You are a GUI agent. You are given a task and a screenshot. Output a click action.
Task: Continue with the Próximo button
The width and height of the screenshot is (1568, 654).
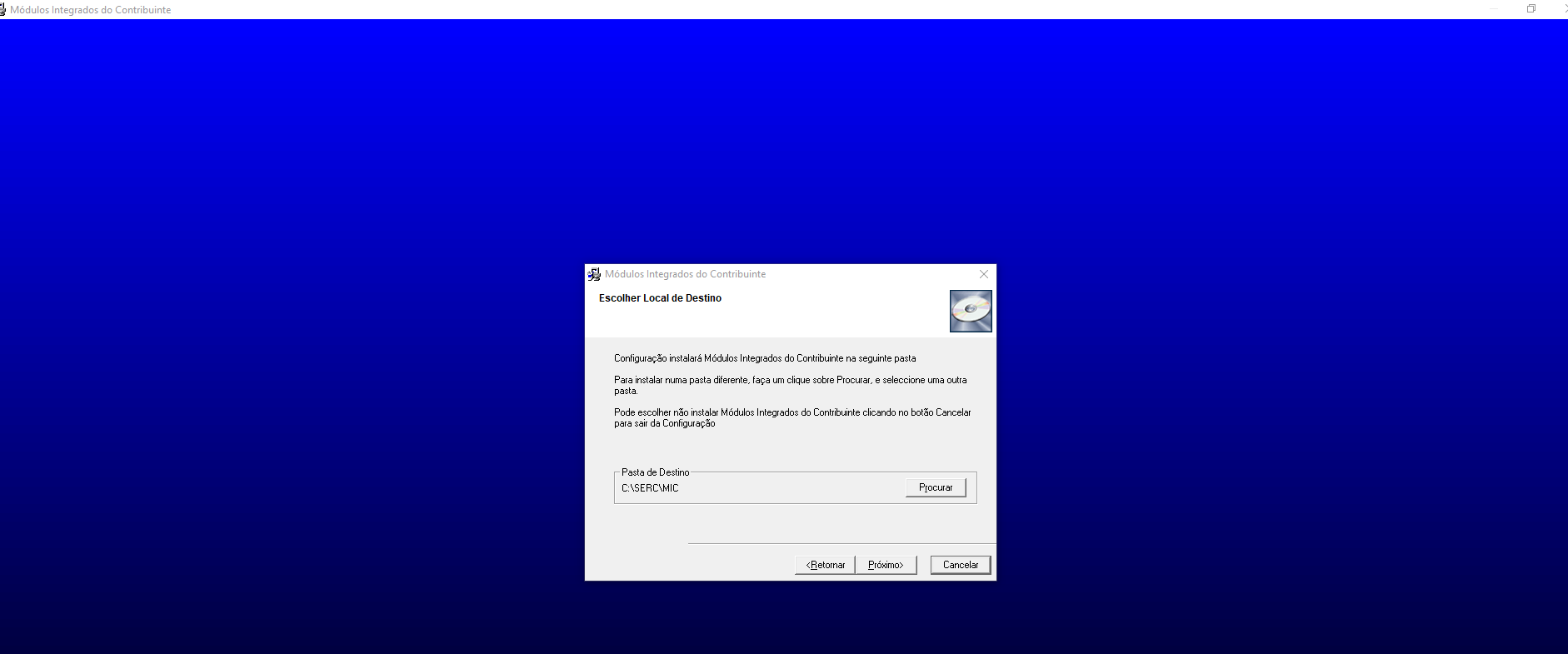(886, 565)
